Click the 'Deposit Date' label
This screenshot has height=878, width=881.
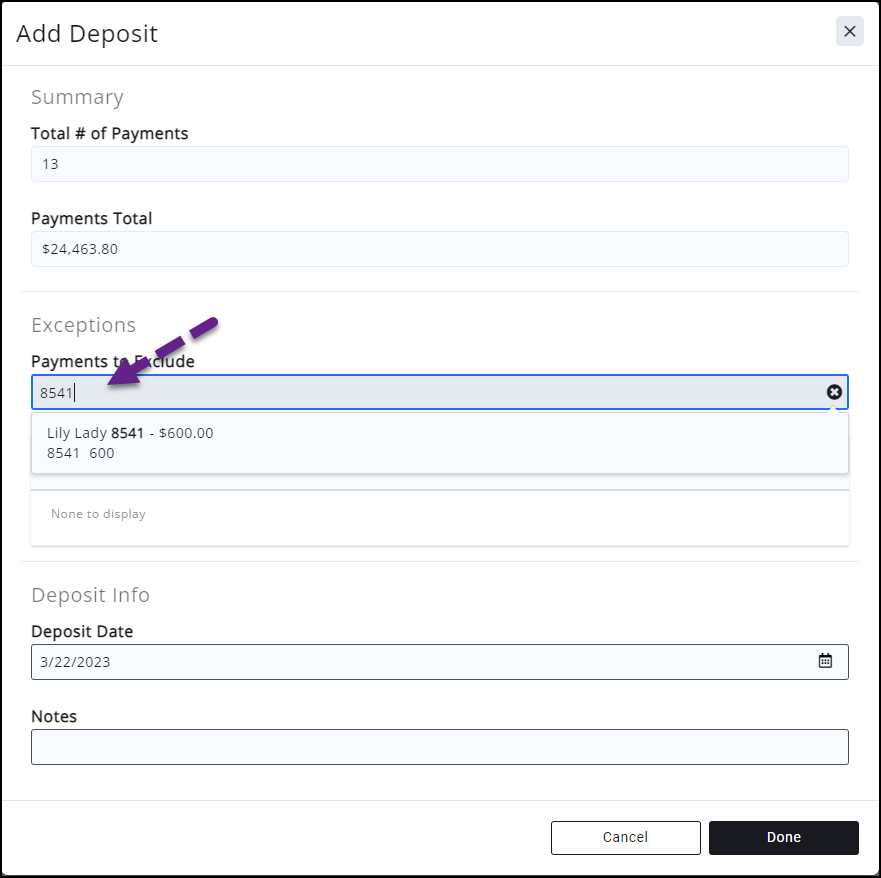click(x=82, y=631)
